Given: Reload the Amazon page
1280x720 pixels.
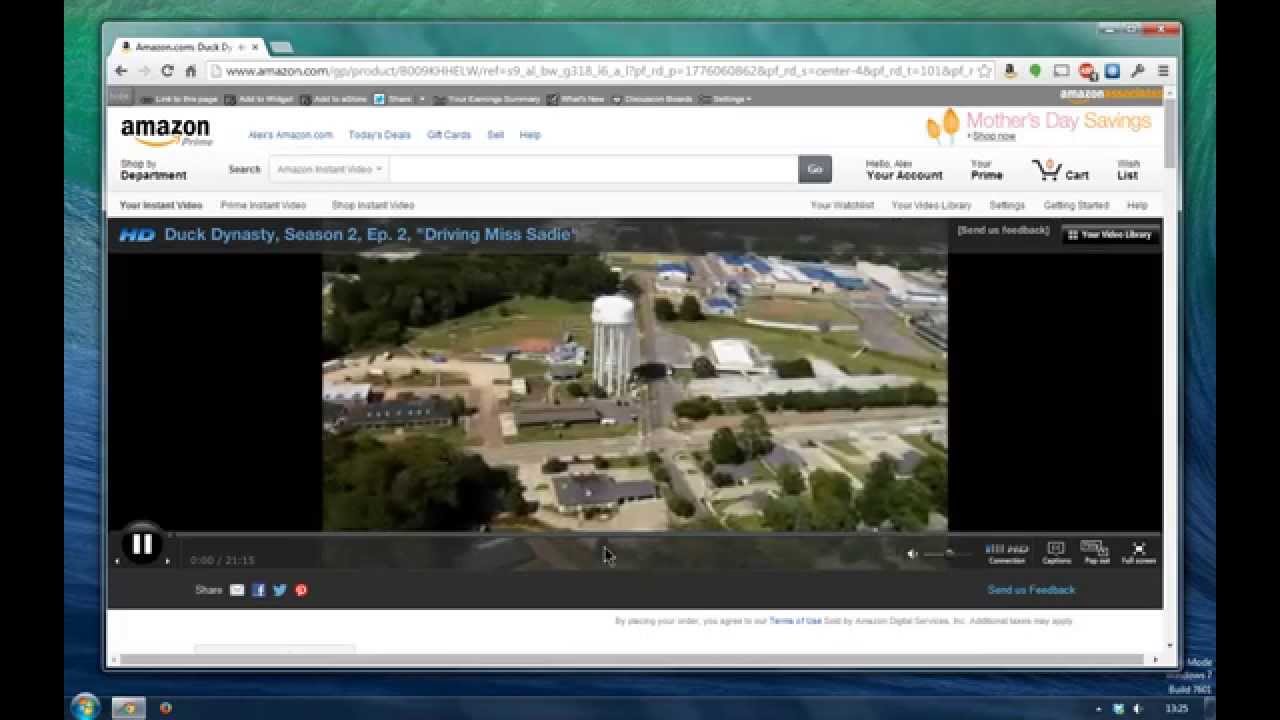Looking at the screenshot, I should (167, 71).
